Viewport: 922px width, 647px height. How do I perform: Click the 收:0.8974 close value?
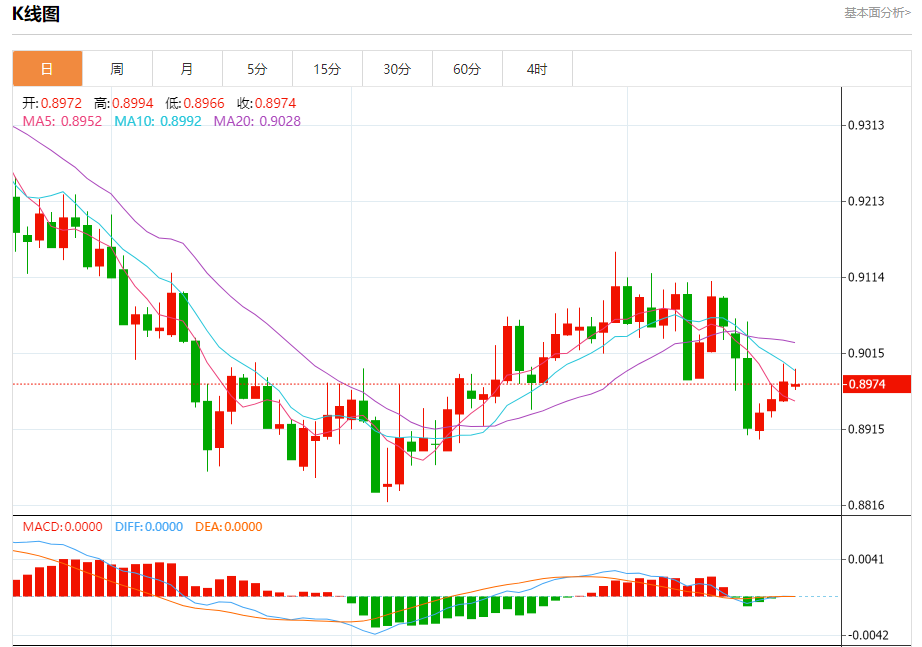pos(266,104)
